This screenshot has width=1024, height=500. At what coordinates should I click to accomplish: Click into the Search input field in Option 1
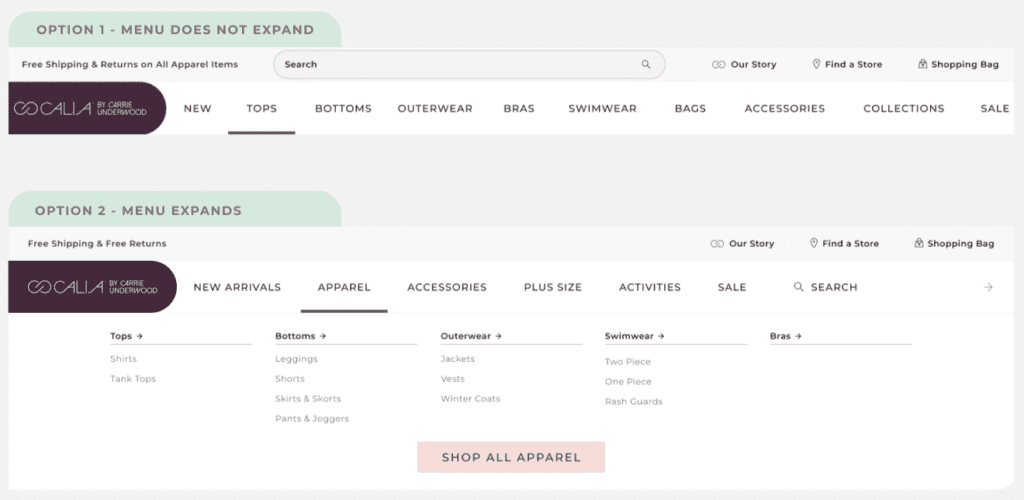(457, 65)
